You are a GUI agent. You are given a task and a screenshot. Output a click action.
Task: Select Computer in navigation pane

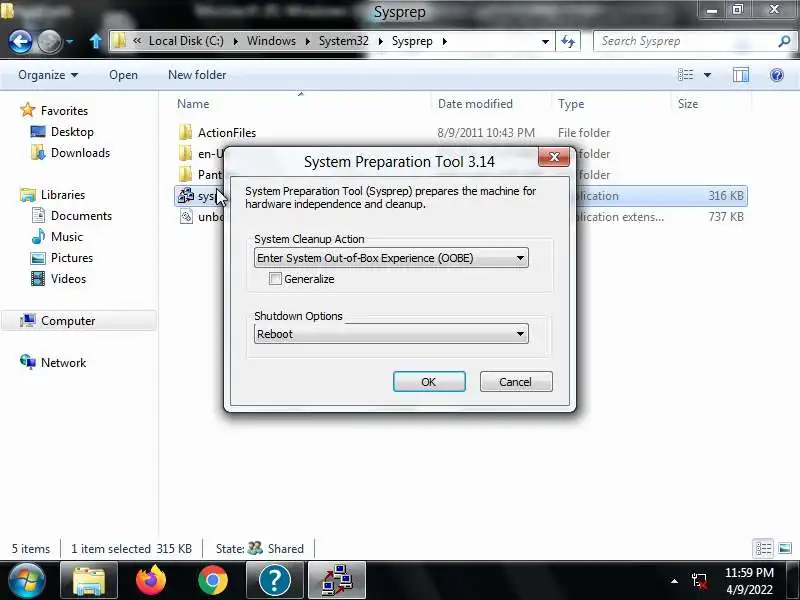click(x=79, y=320)
